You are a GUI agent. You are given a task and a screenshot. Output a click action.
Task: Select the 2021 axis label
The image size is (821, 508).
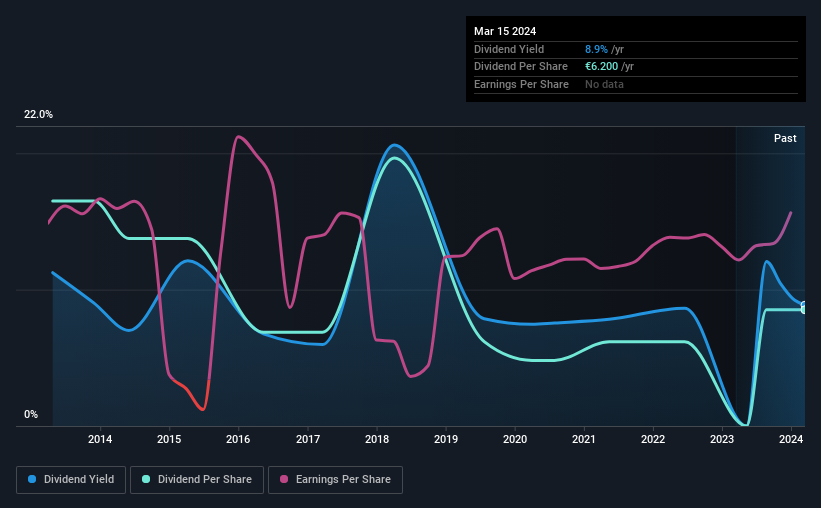click(x=584, y=439)
